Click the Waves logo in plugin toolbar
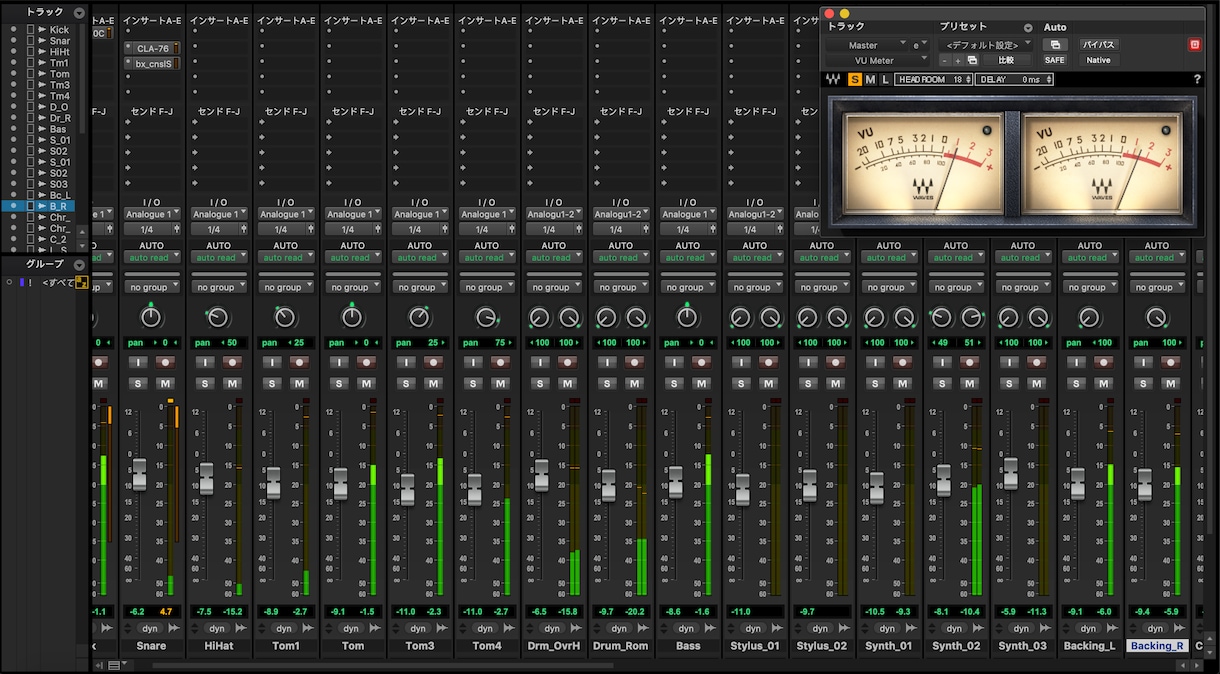Image resolution: width=1220 pixels, height=674 pixels. click(x=834, y=79)
